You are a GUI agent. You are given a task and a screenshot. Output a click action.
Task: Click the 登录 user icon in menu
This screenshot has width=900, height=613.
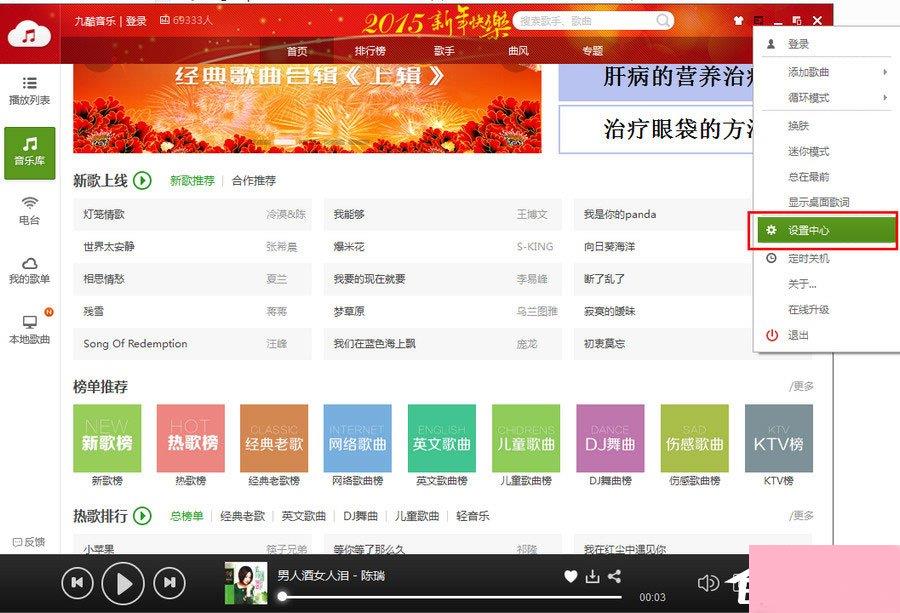click(771, 44)
